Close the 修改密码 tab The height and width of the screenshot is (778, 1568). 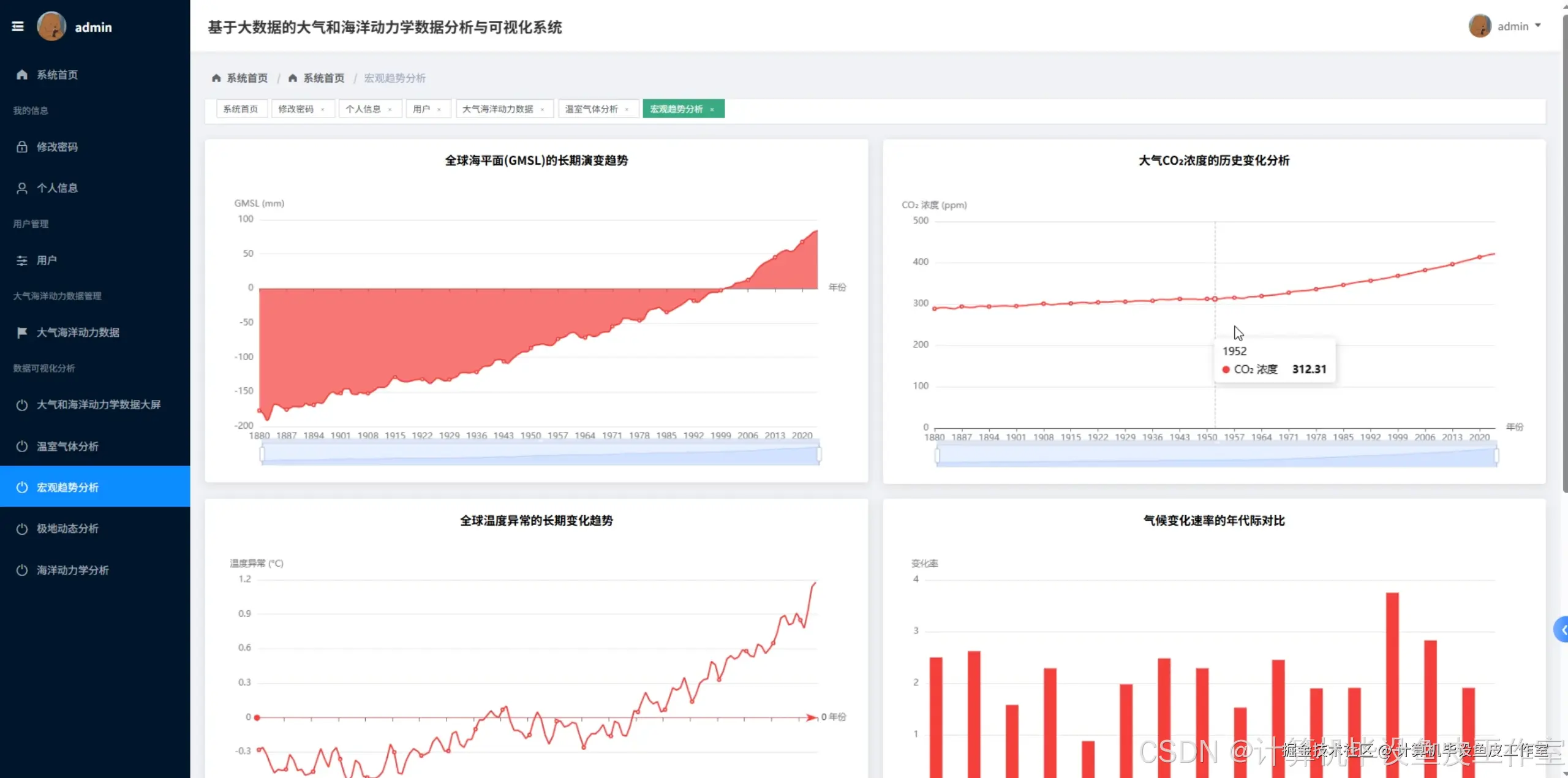point(323,110)
